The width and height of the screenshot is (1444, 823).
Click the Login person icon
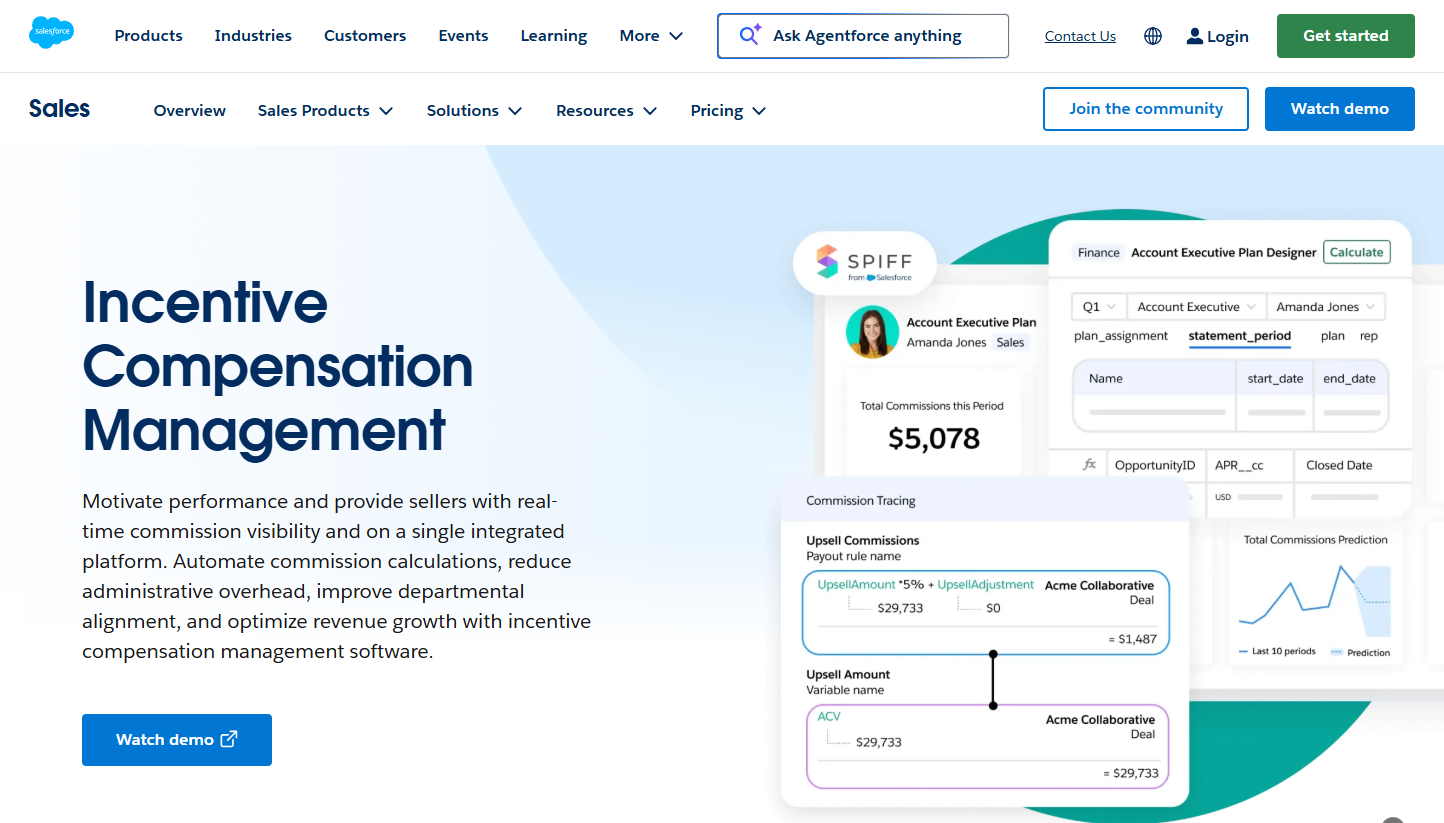point(1194,36)
